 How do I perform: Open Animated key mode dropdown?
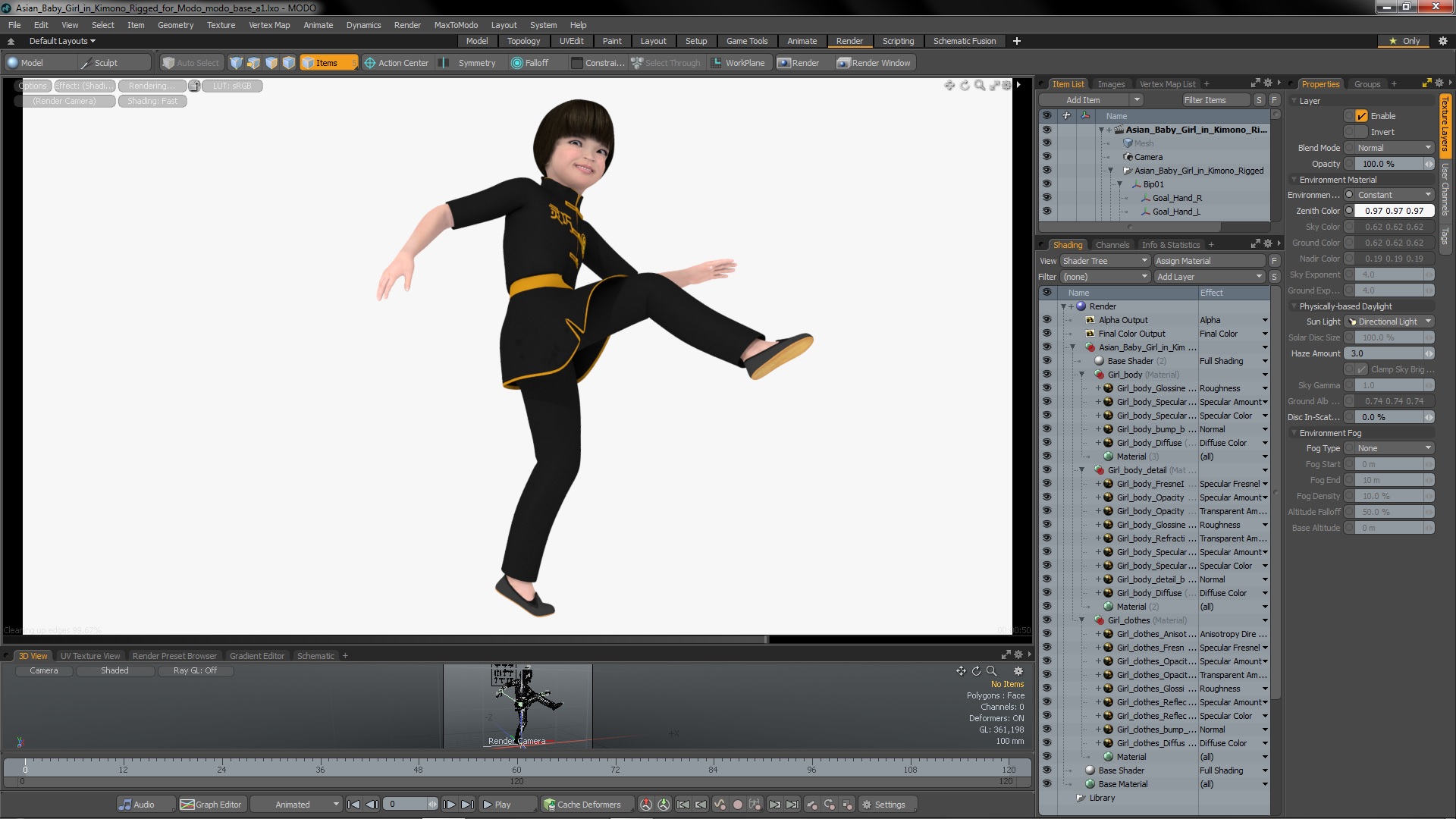(x=297, y=805)
